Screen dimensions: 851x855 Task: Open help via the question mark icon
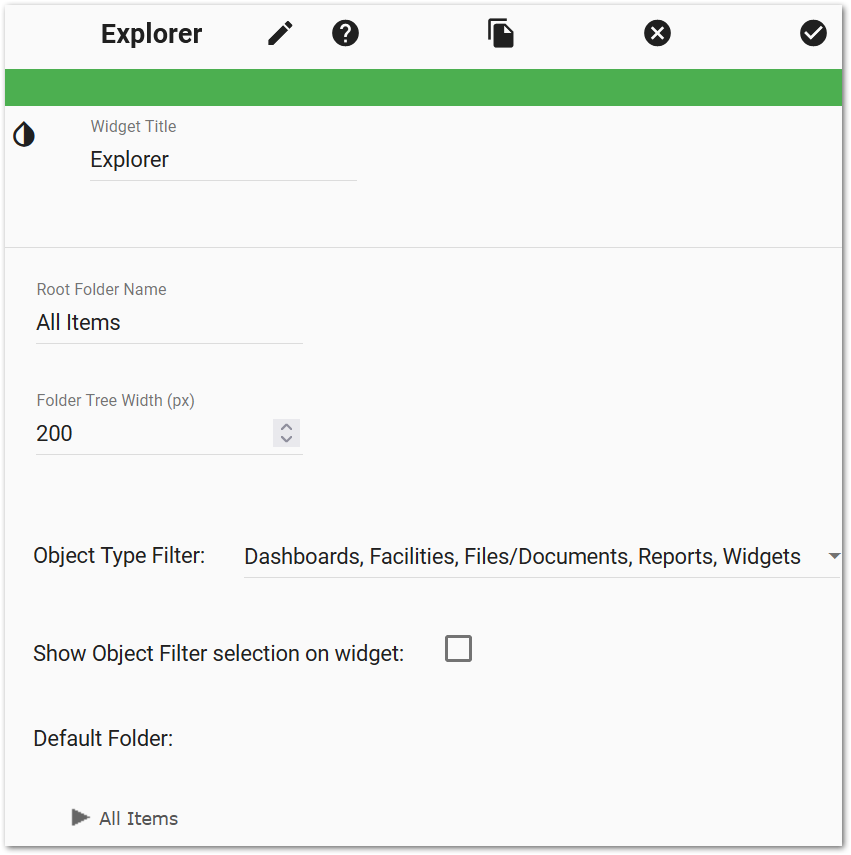[x=345, y=33]
